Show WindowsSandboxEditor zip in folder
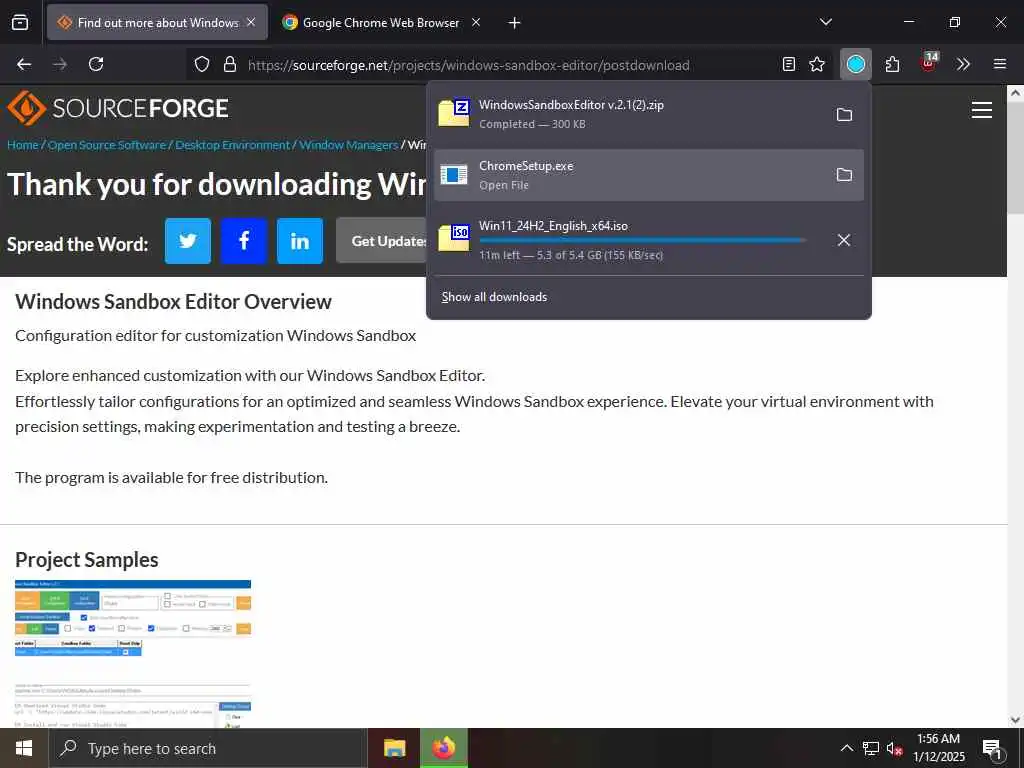This screenshot has height=768, width=1024. [x=844, y=115]
